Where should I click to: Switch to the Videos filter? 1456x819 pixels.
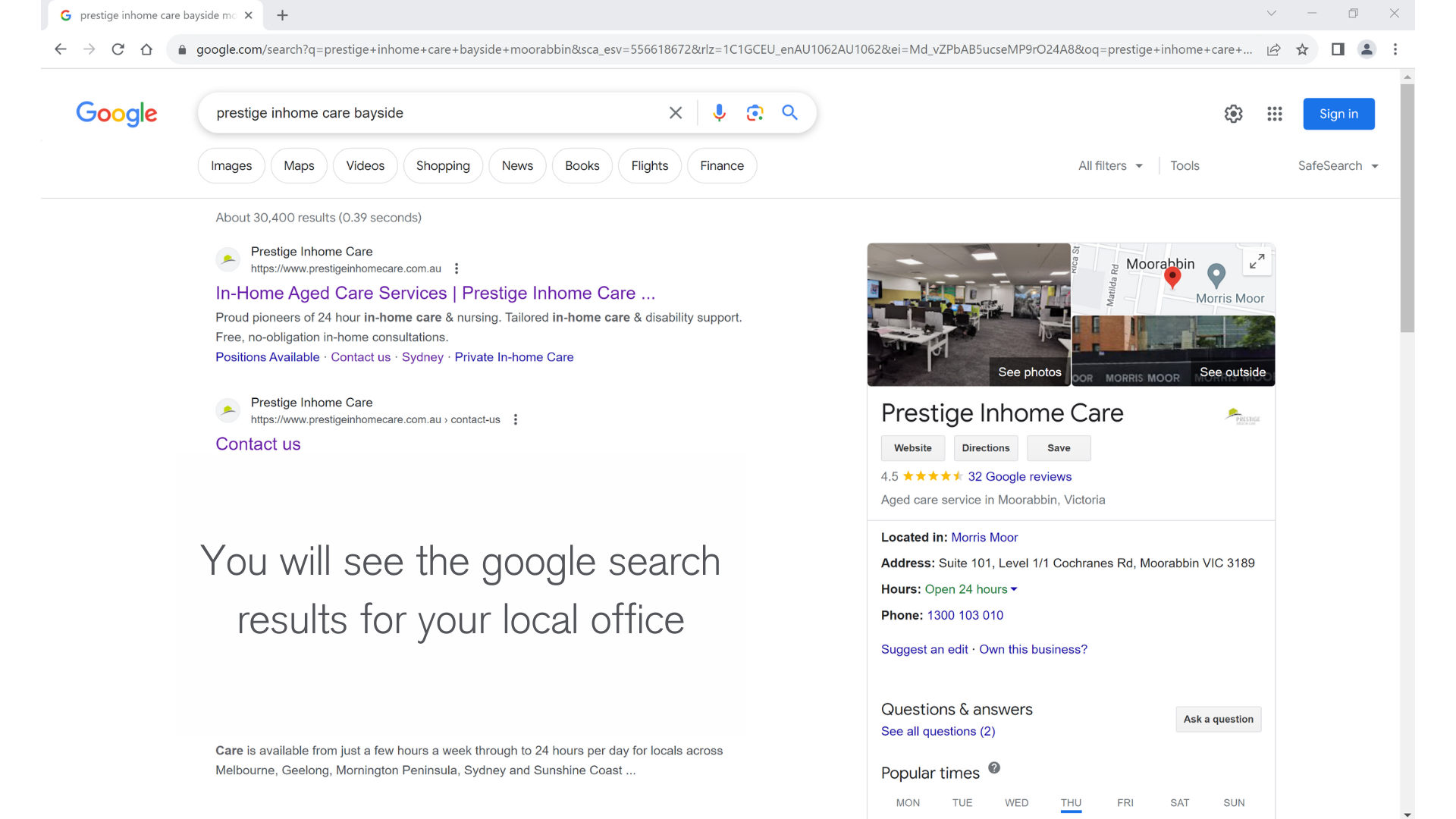pos(366,165)
